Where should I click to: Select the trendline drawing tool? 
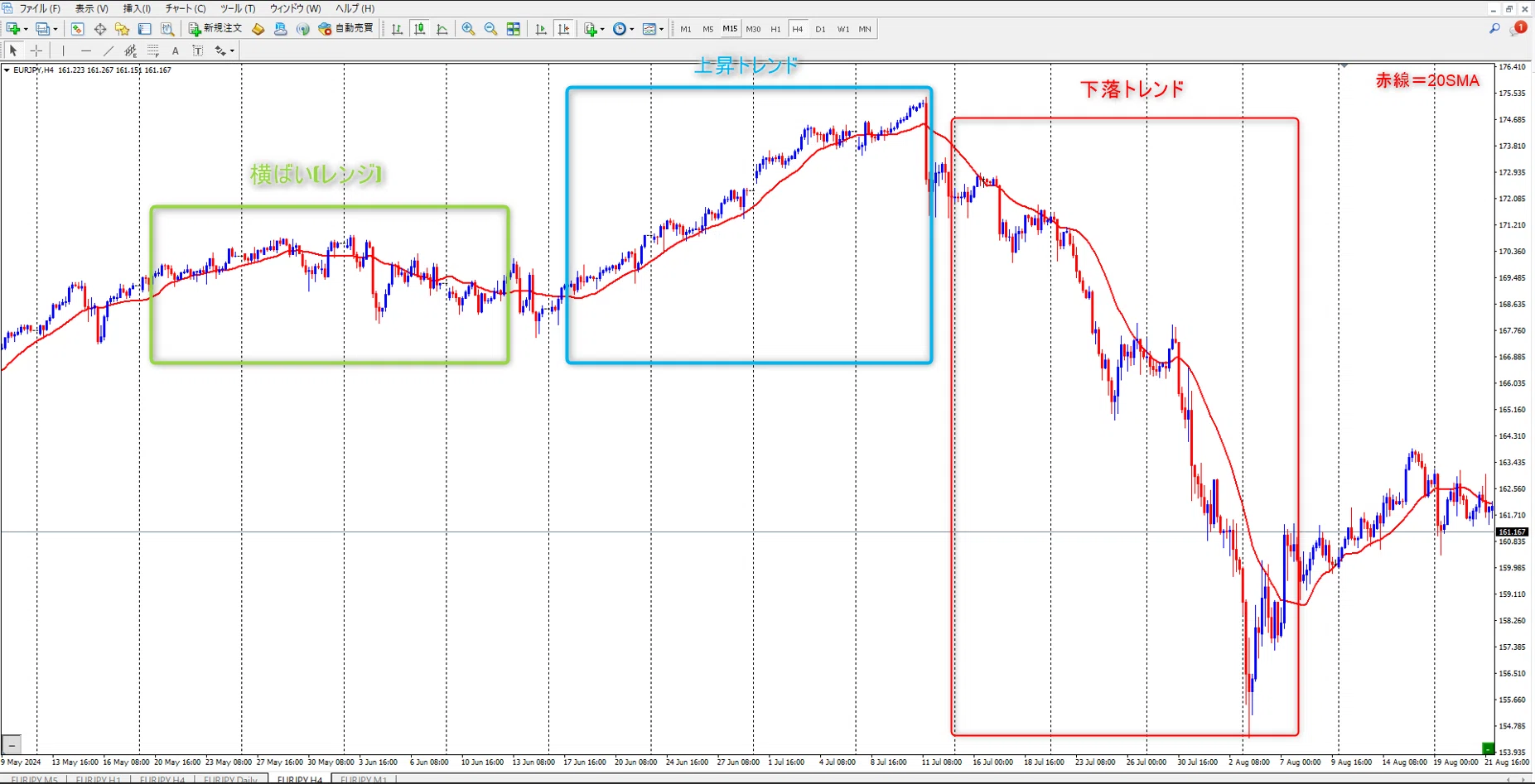109,51
